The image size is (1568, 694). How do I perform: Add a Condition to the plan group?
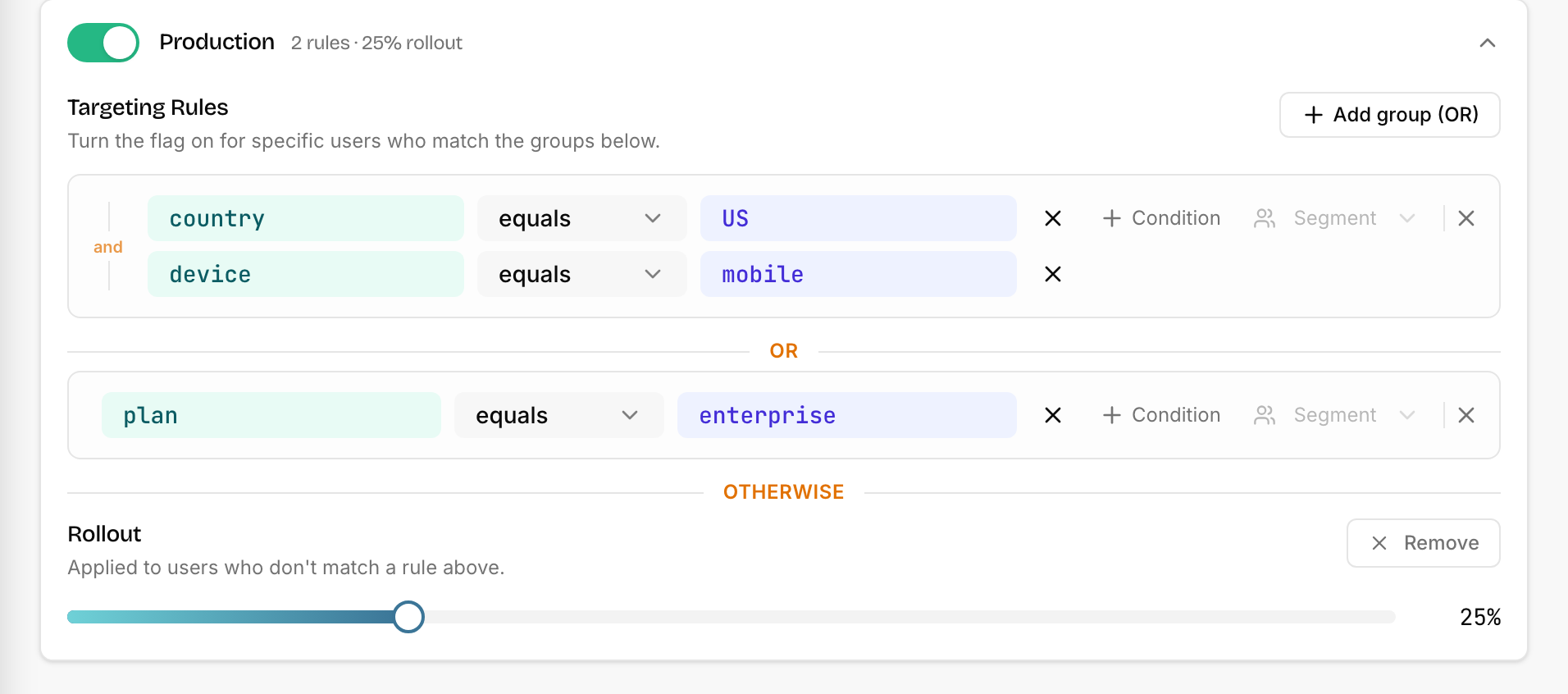point(1161,415)
